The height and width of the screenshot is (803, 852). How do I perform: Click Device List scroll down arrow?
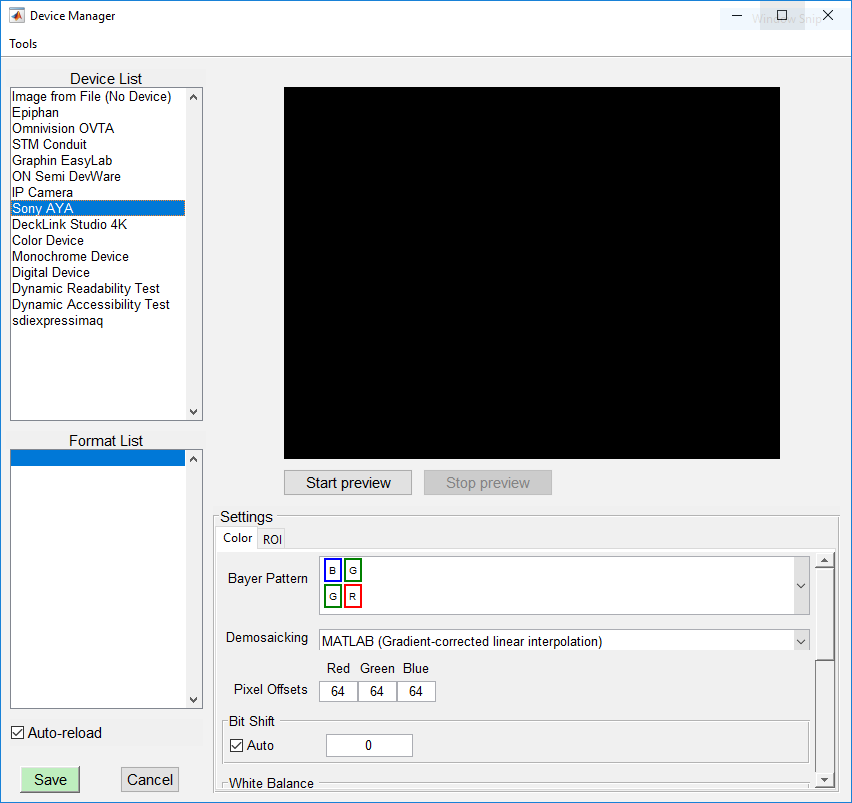click(193, 412)
